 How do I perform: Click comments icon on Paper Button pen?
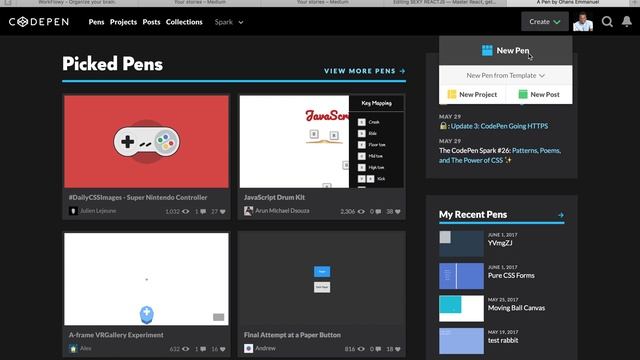click(x=378, y=349)
